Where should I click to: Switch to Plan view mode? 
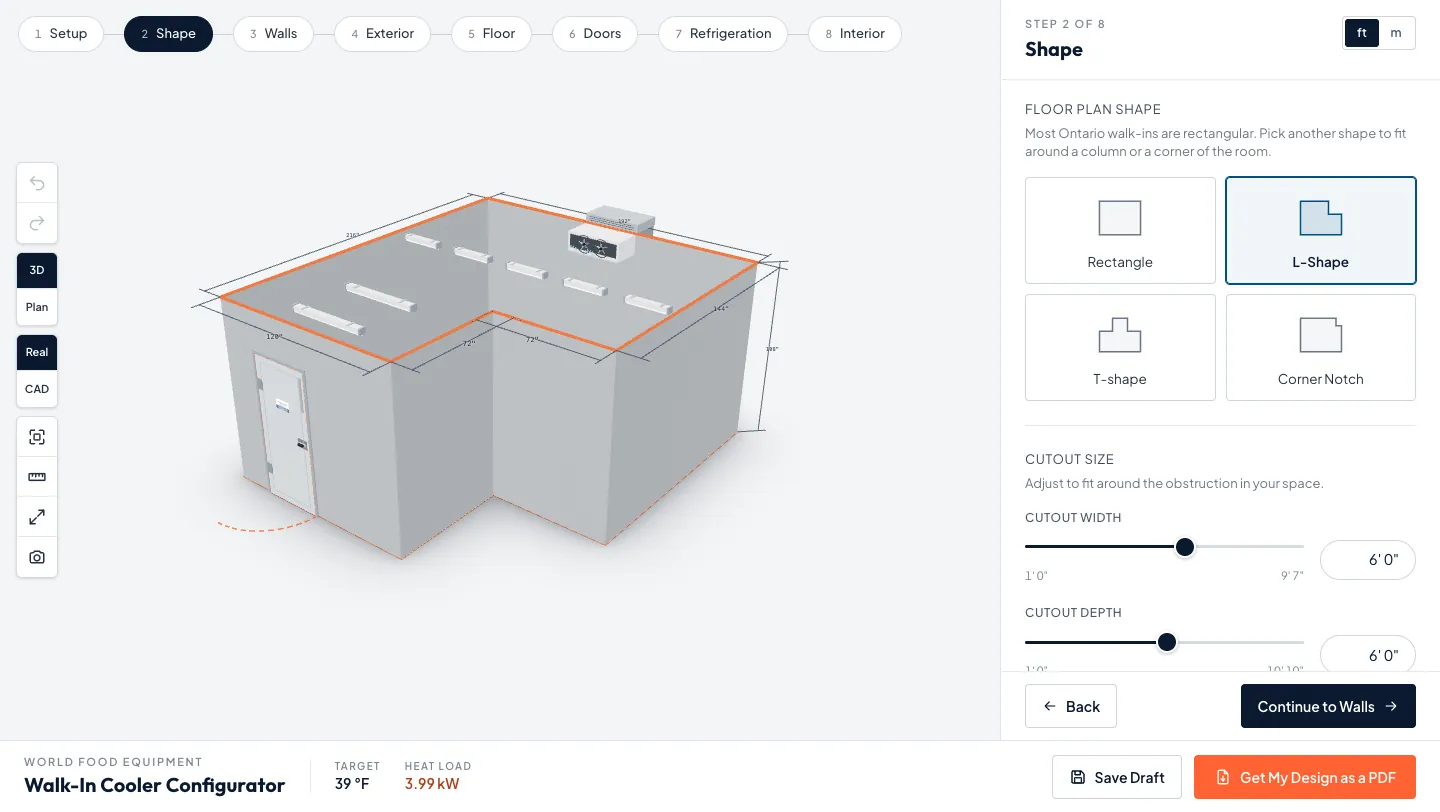[x=37, y=307]
